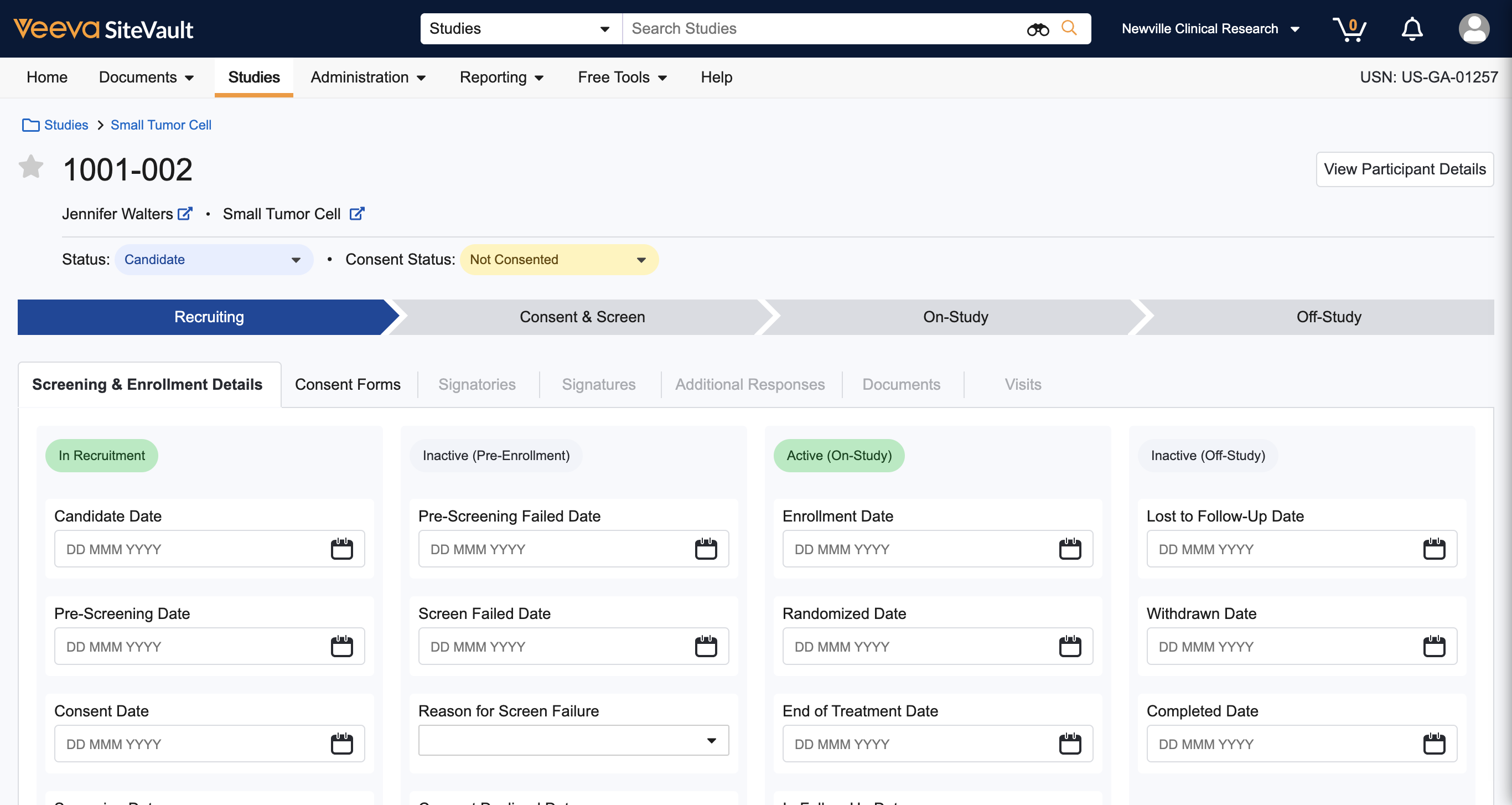This screenshot has height=805, width=1512.
Task: Open advanced search binoculars icon
Action: [1037, 29]
